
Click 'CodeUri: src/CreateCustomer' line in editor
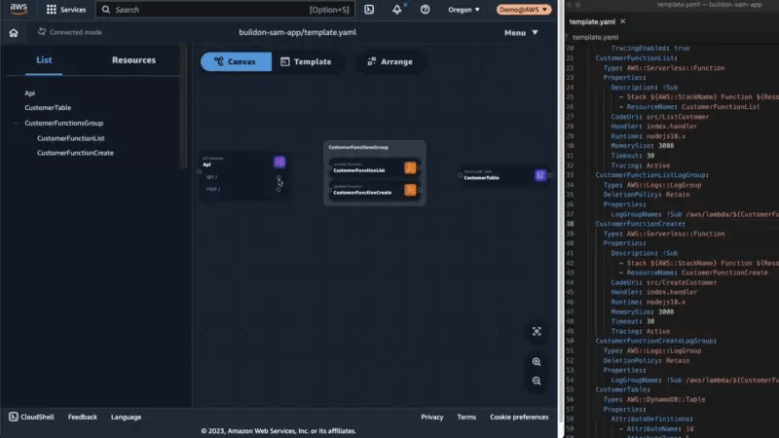pyautogui.click(x=664, y=283)
